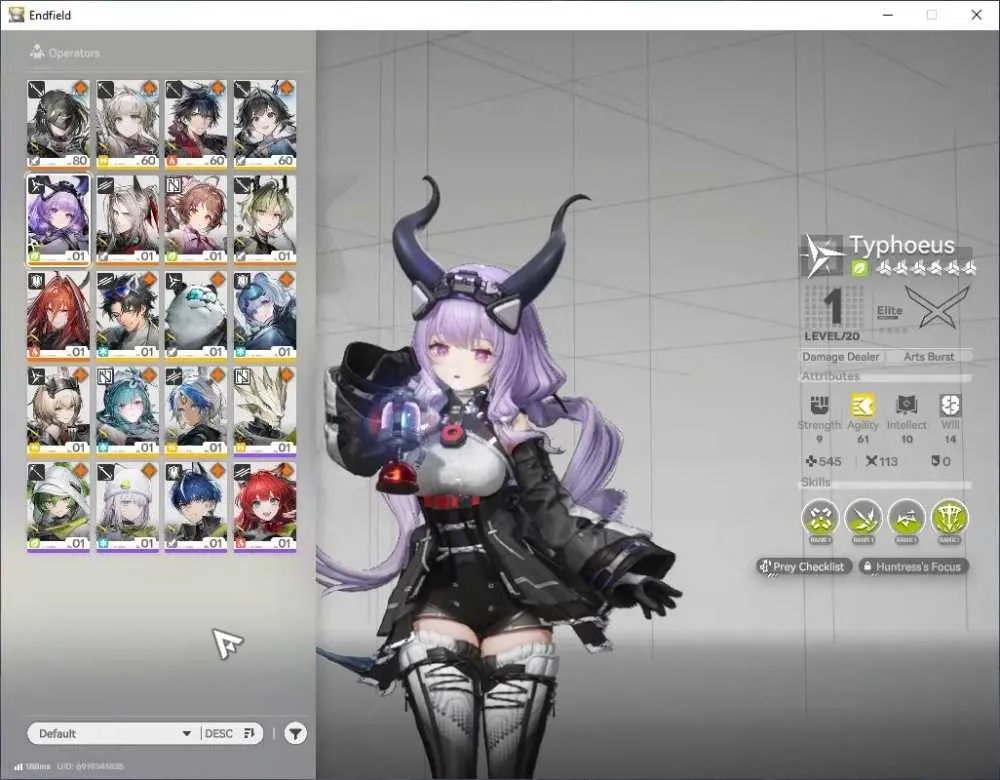
Task: Select the green-haired white-hooded operator portrait
Action: click(58, 507)
